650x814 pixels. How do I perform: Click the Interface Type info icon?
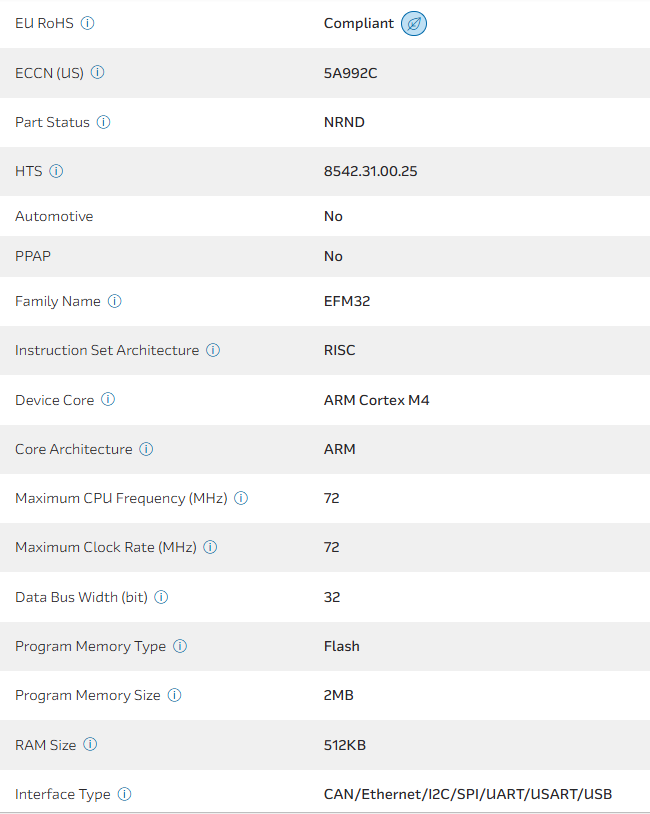[124, 794]
